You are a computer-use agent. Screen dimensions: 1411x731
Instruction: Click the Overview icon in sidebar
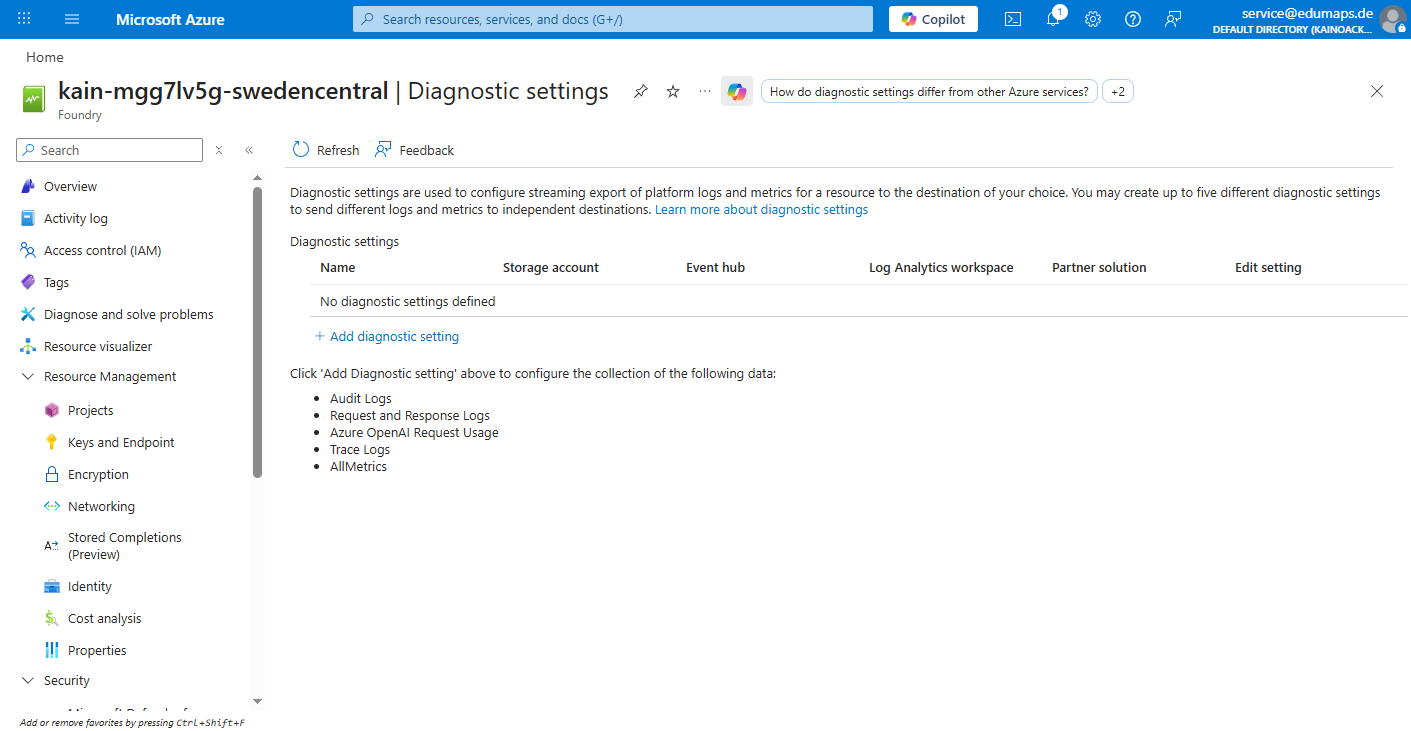coord(27,187)
